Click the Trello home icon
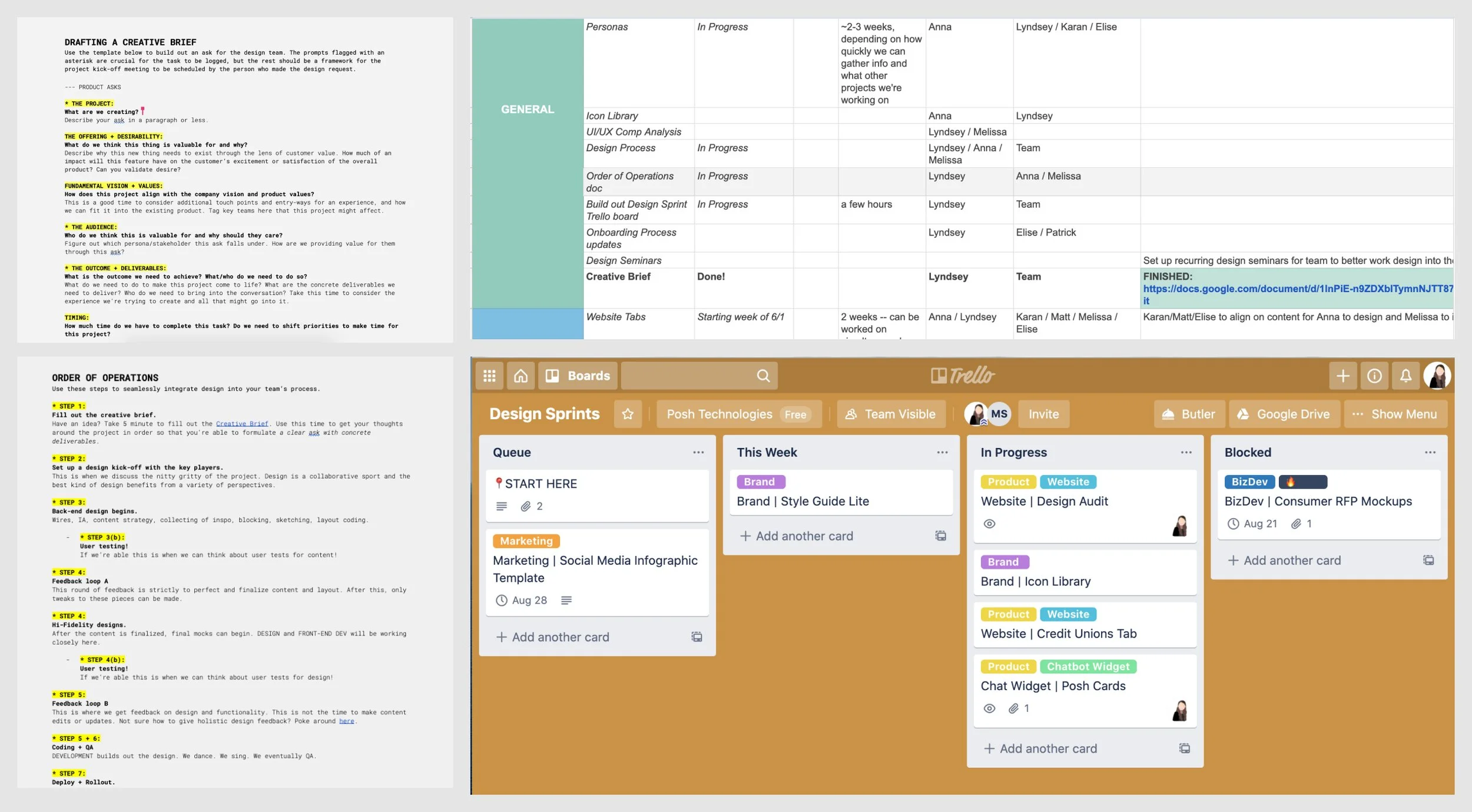 tap(520, 376)
